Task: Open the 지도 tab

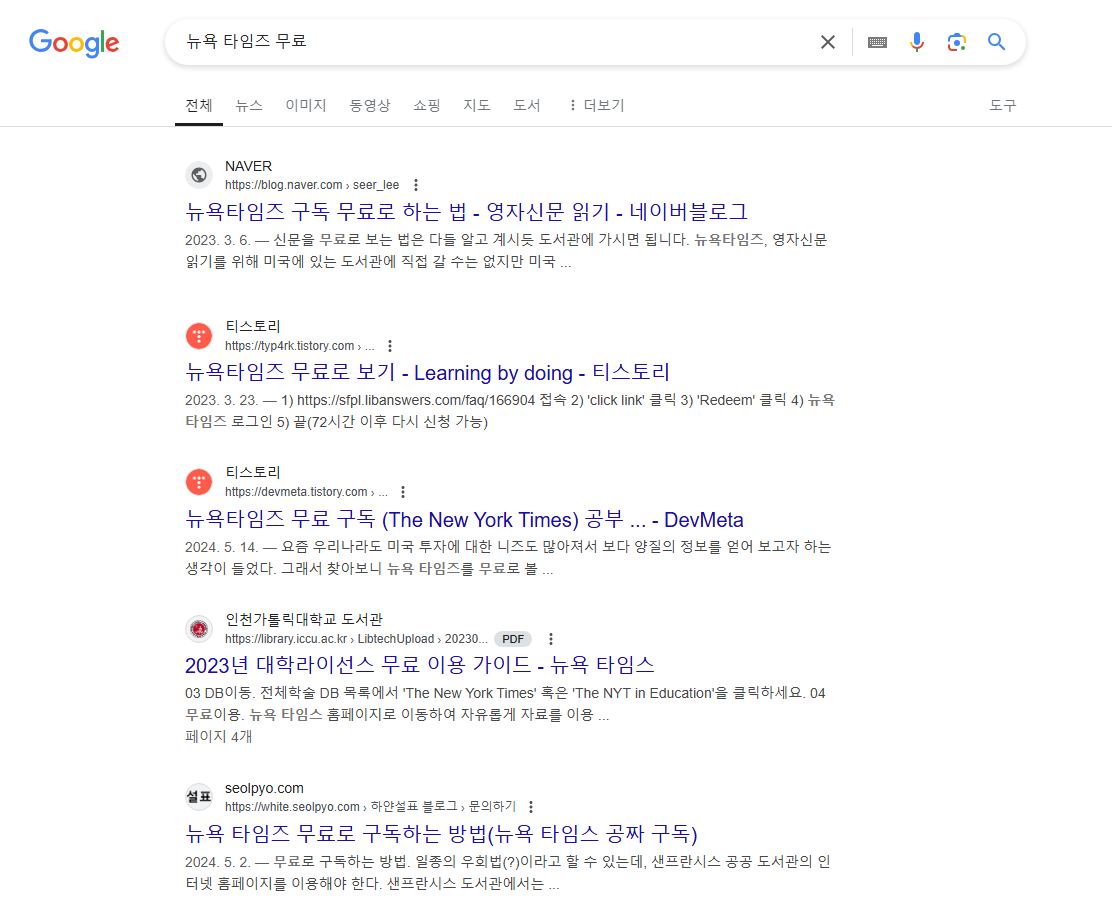Action: pos(477,106)
